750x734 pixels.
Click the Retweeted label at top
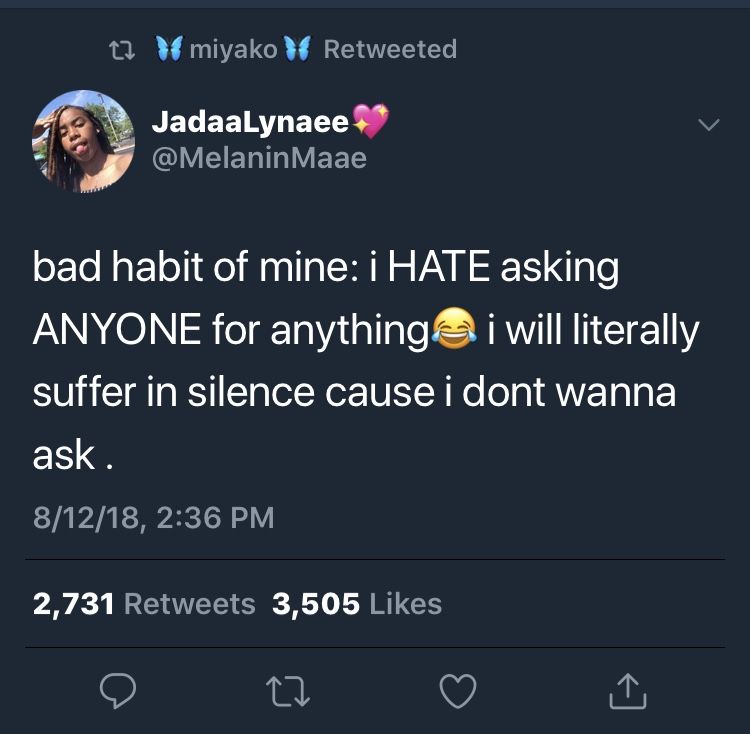click(390, 49)
